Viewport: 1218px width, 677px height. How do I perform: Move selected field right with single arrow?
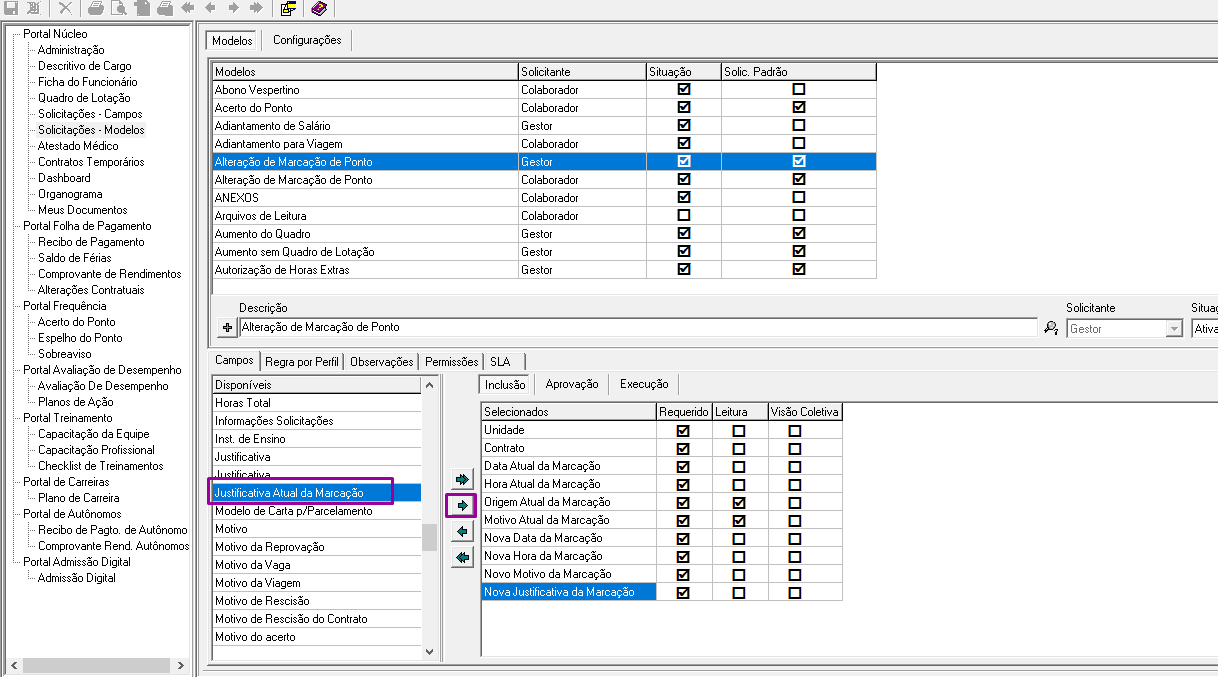(462, 506)
